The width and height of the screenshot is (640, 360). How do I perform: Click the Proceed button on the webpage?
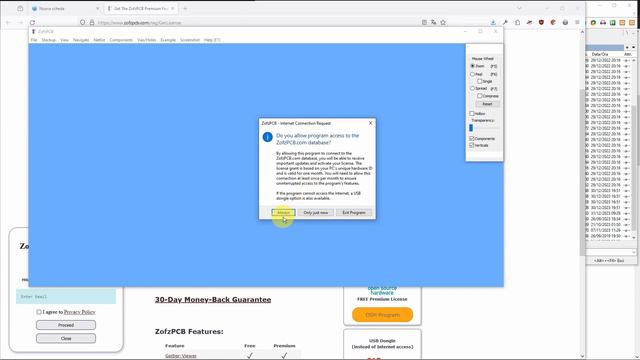(x=66, y=325)
